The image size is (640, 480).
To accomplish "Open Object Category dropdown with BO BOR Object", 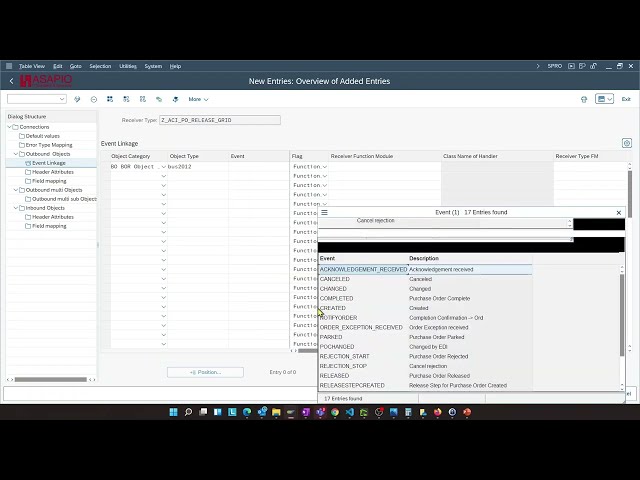I will click(164, 167).
